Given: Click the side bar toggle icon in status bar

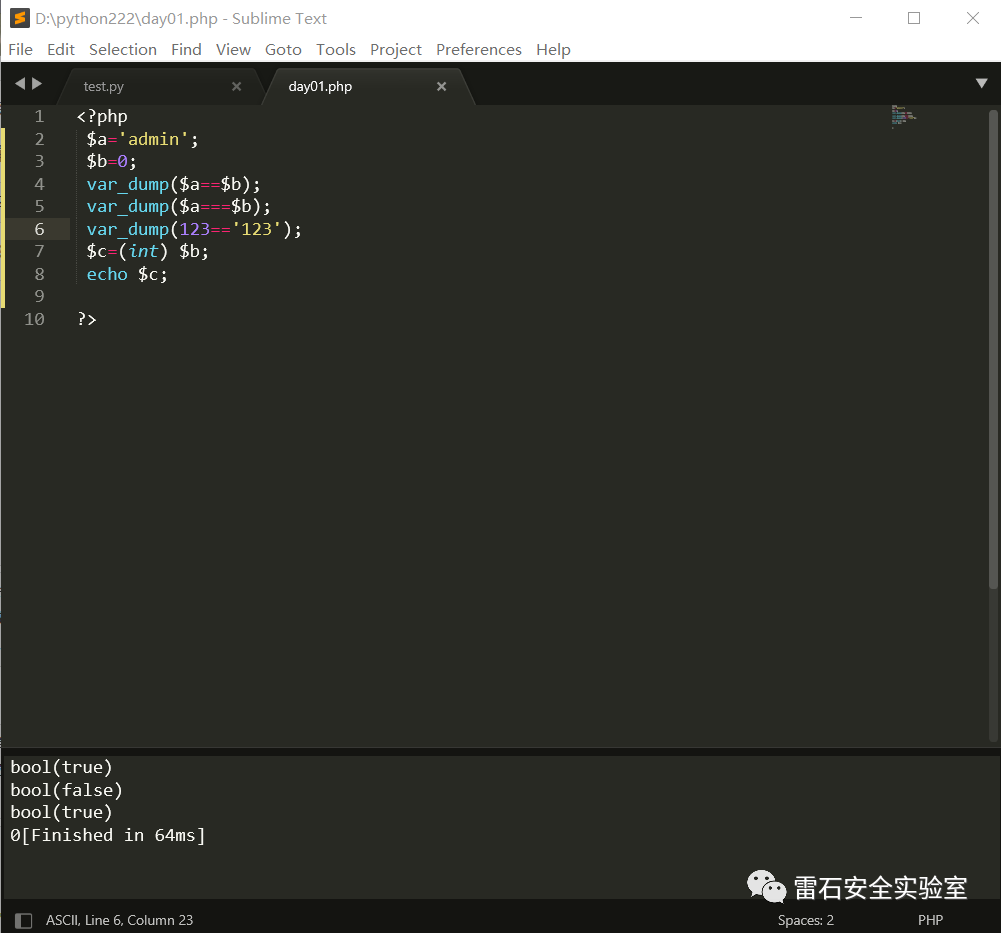Looking at the screenshot, I should (x=23, y=920).
